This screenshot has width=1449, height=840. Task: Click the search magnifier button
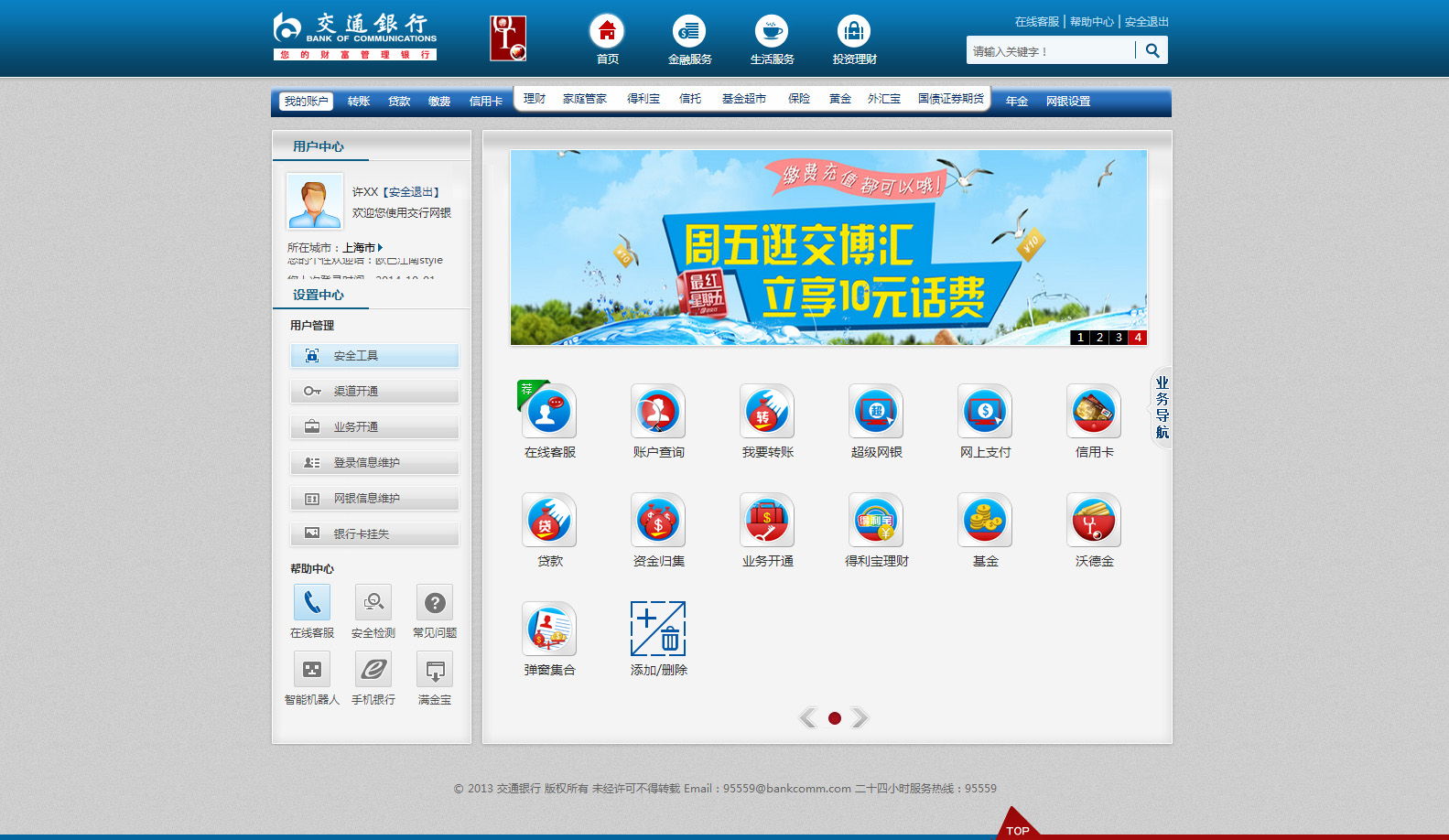[x=1152, y=50]
